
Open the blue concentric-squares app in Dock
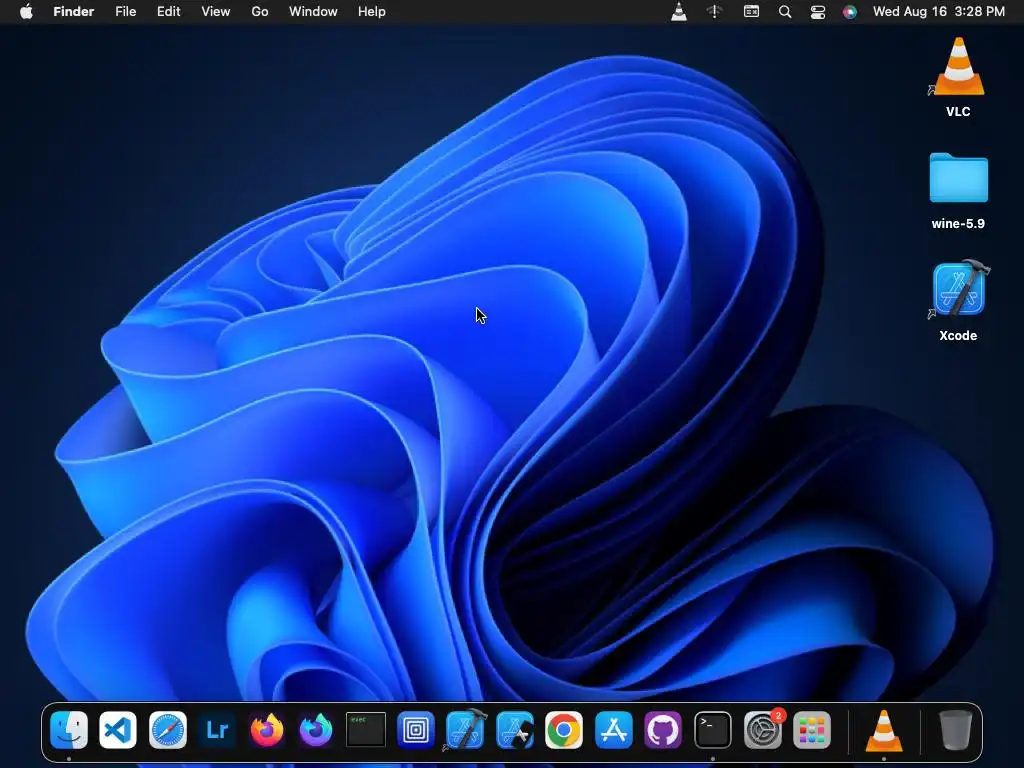coord(415,729)
